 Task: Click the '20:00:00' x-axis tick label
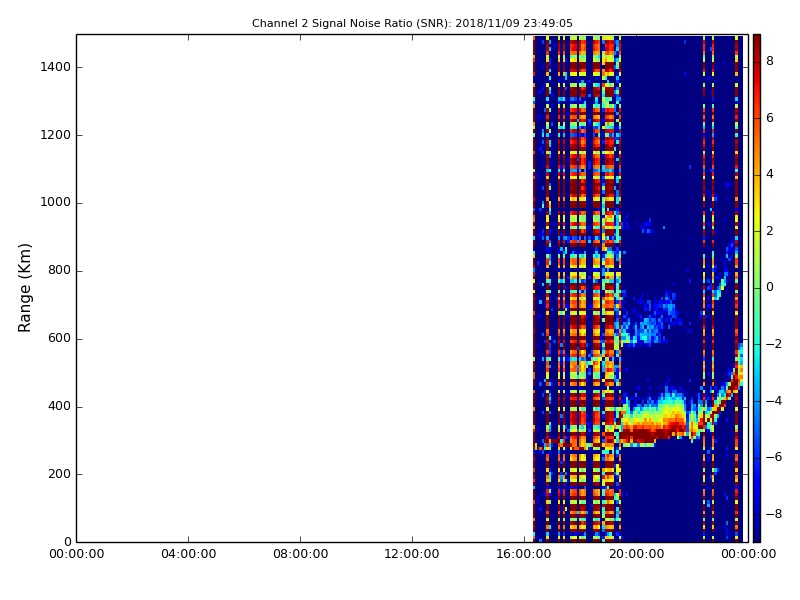tap(636, 554)
